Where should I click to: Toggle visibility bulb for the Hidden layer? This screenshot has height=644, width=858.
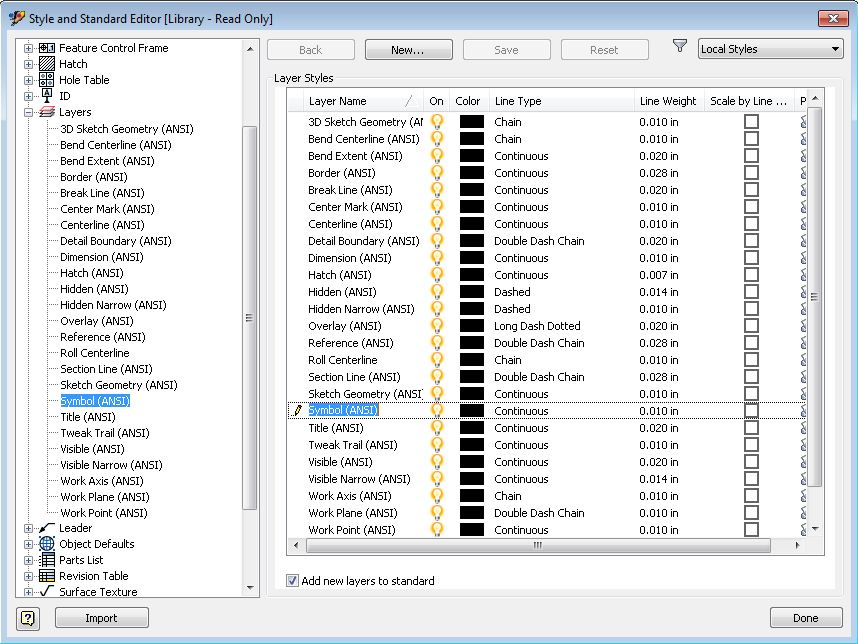(x=435, y=292)
